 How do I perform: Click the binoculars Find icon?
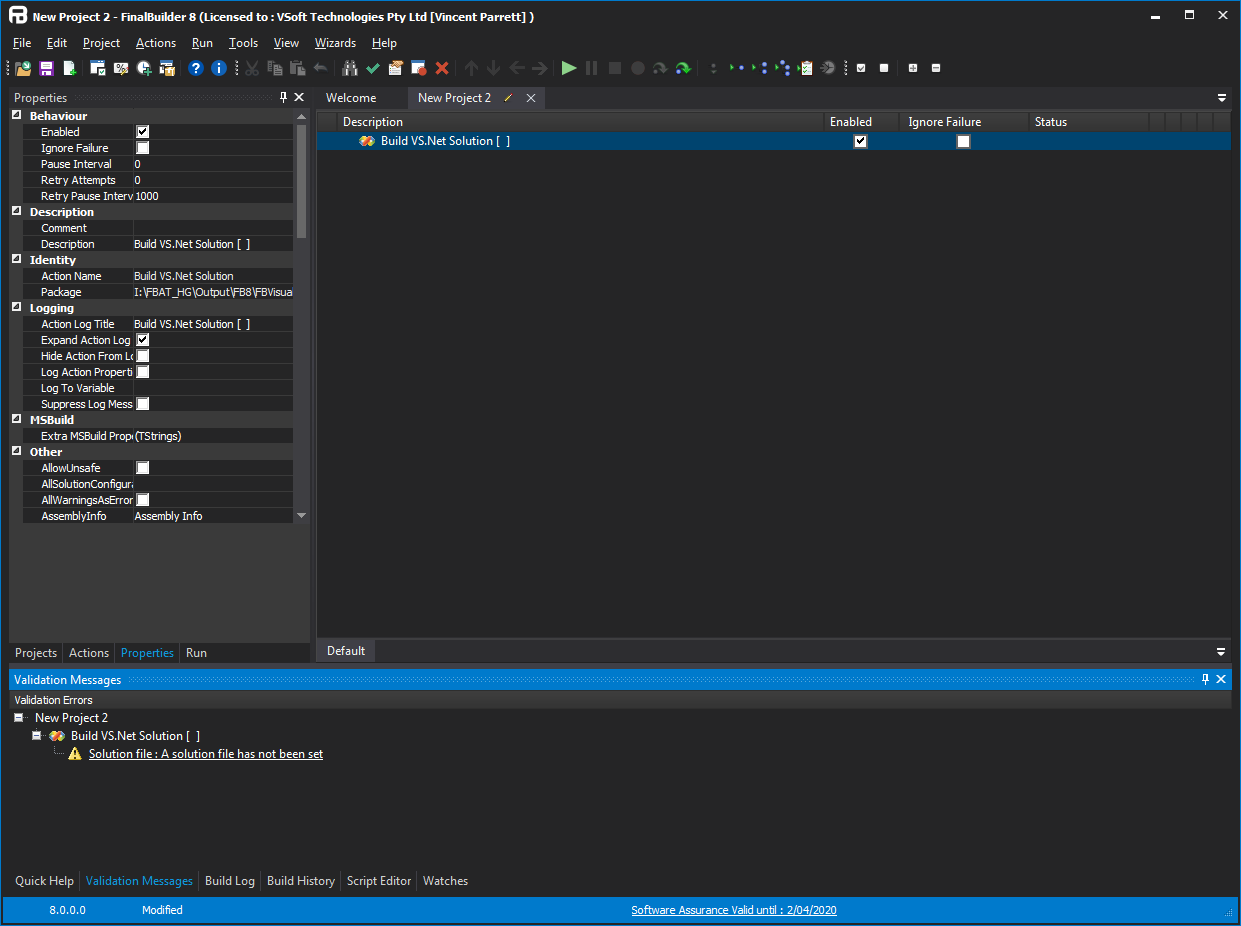pos(350,68)
